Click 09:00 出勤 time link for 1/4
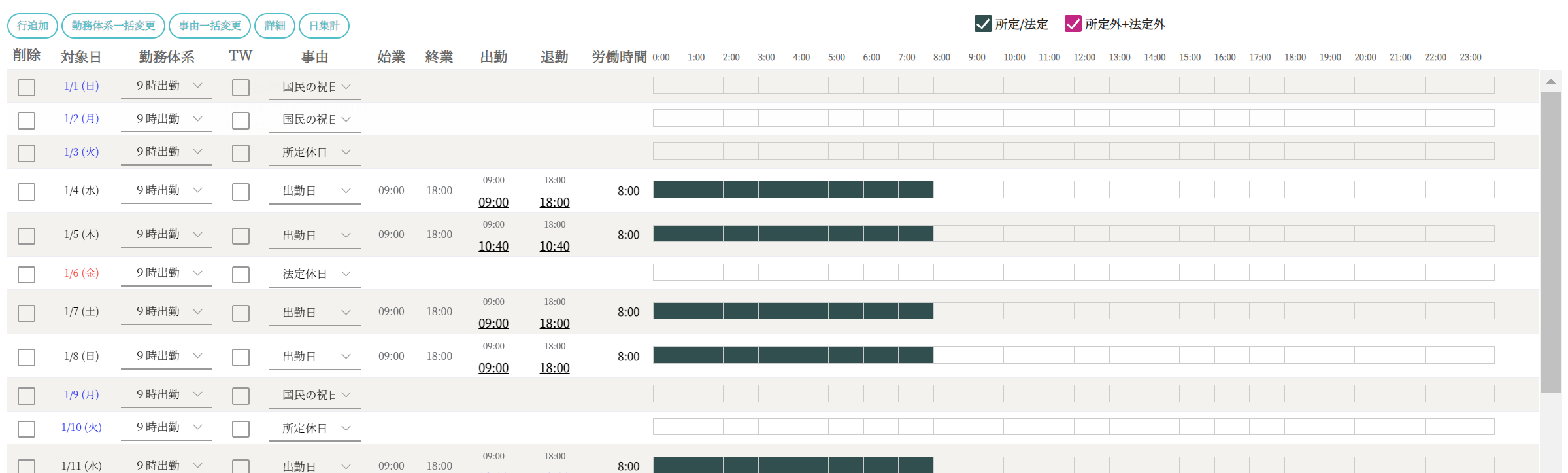The width and height of the screenshot is (1568, 473). (x=493, y=203)
